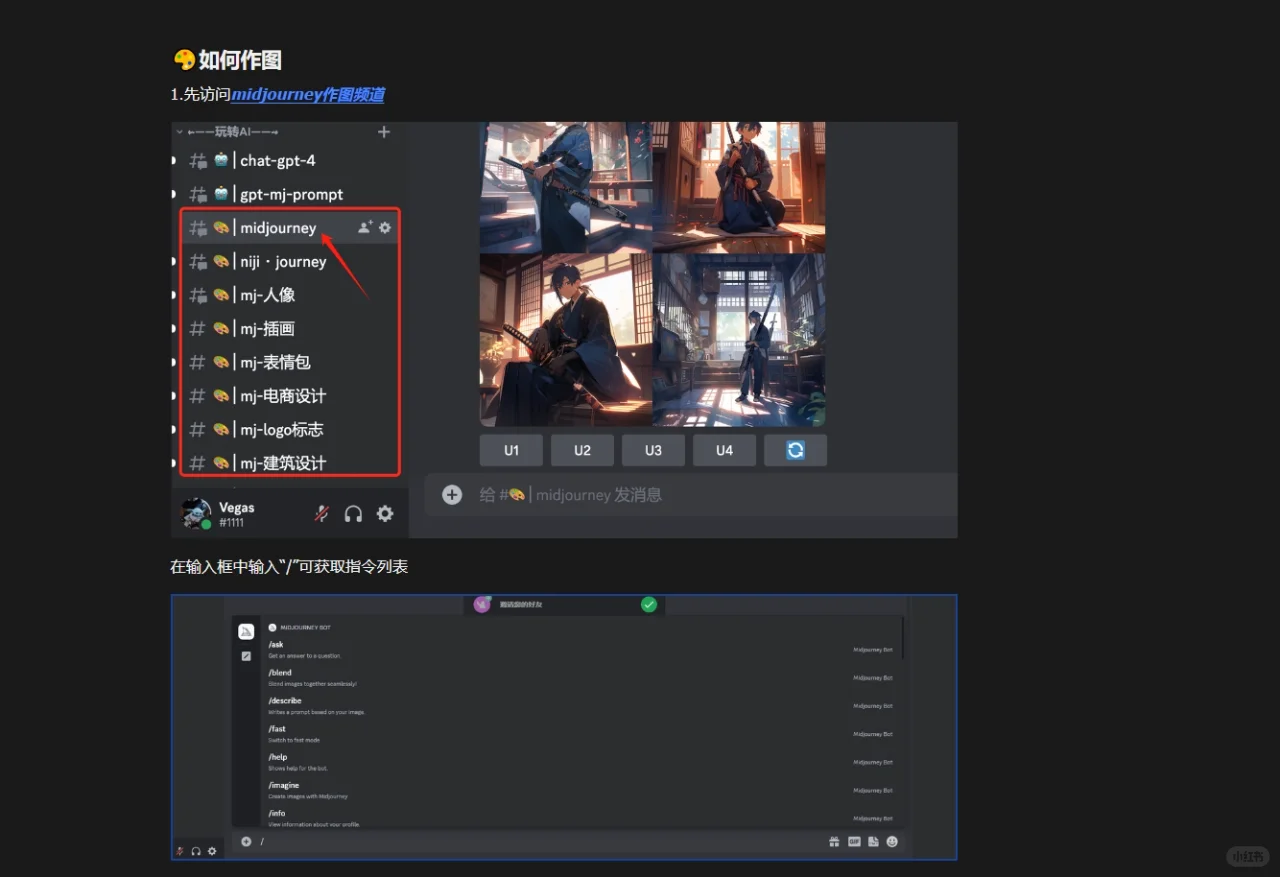Screen dimensions: 1280x877
Task: Select the built-in commands icon below the sailboat
Action: point(246,656)
